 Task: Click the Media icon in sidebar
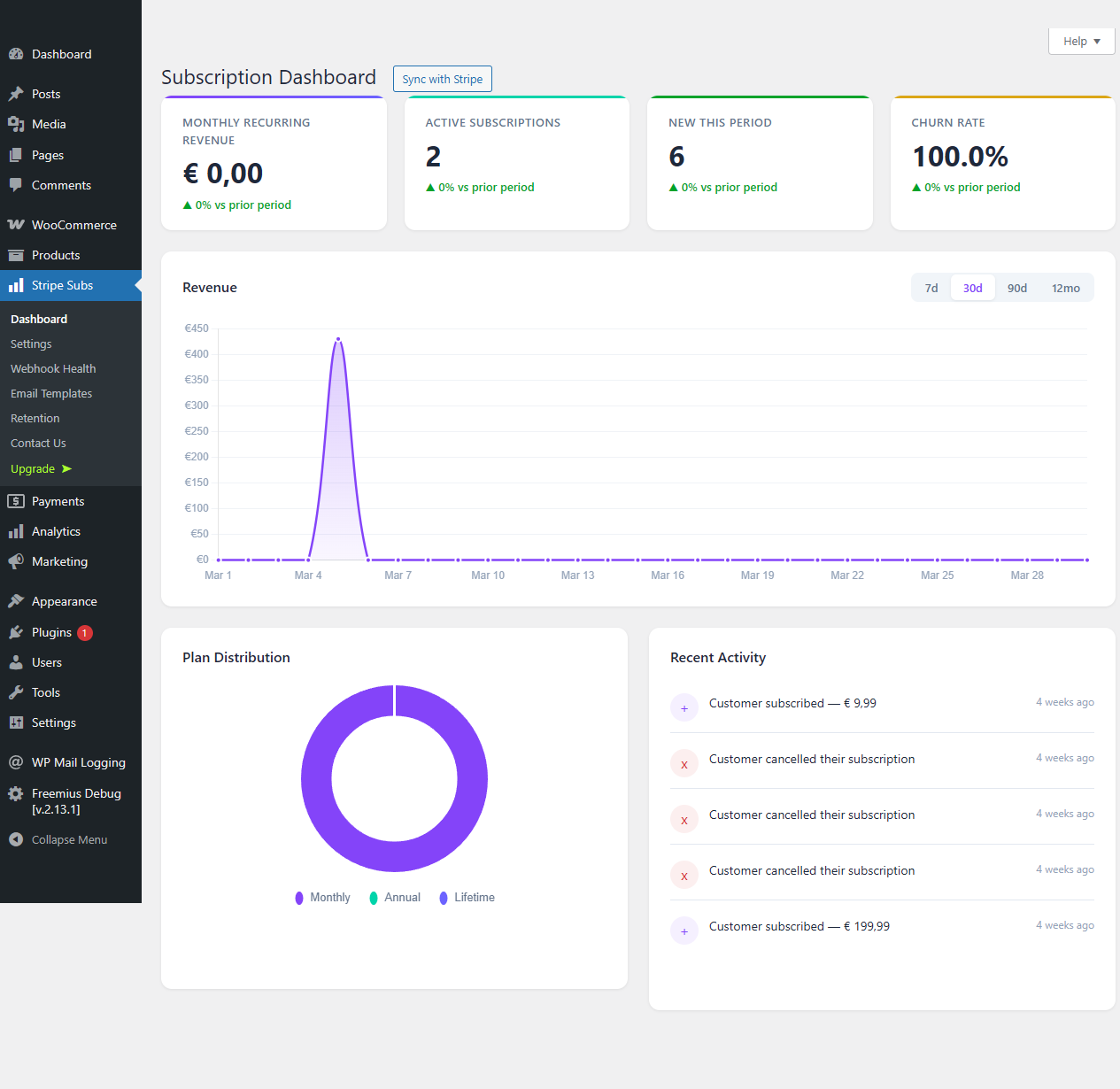click(16, 124)
